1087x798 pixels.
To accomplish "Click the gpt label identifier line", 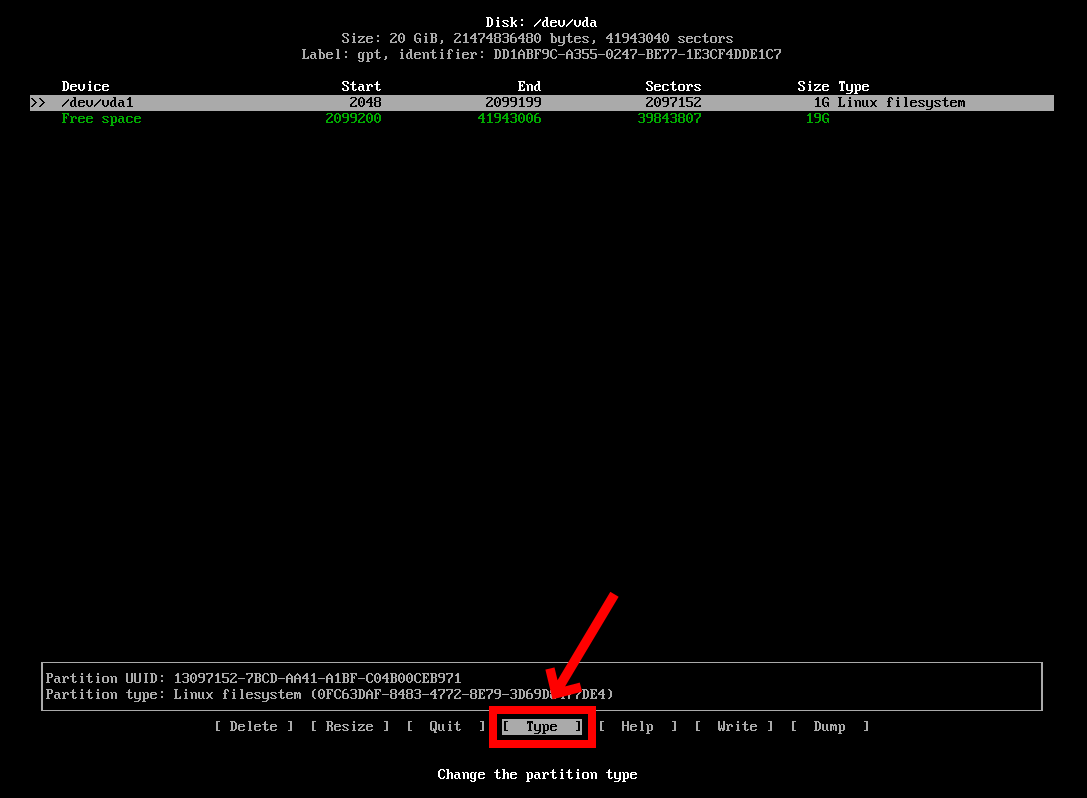I will click(541, 55).
